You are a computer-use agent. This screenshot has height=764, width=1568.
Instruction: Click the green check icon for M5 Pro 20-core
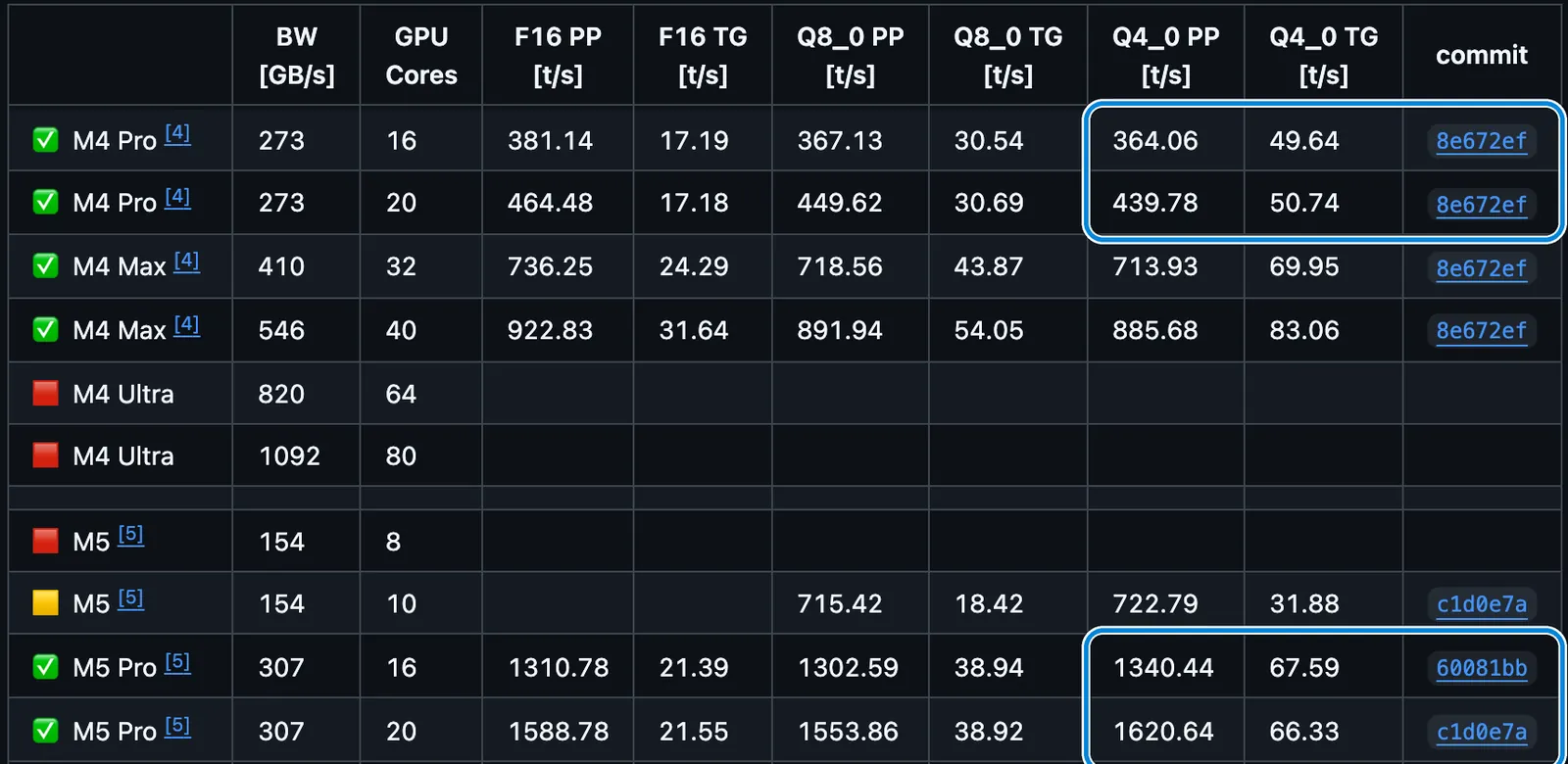pos(45,730)
